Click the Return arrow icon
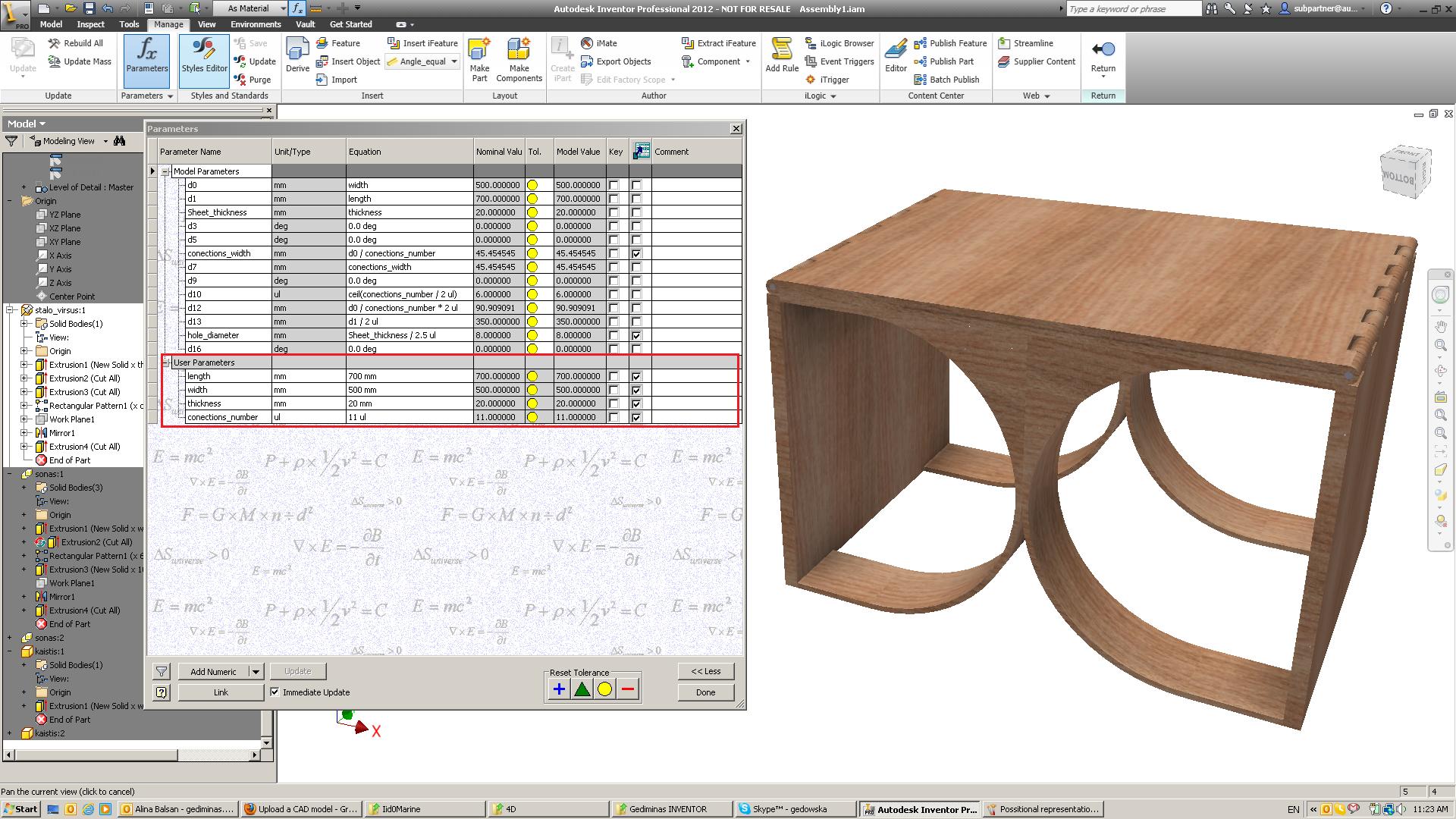The width and height of the screenshot is (1456, 819). coord(1103,50)
